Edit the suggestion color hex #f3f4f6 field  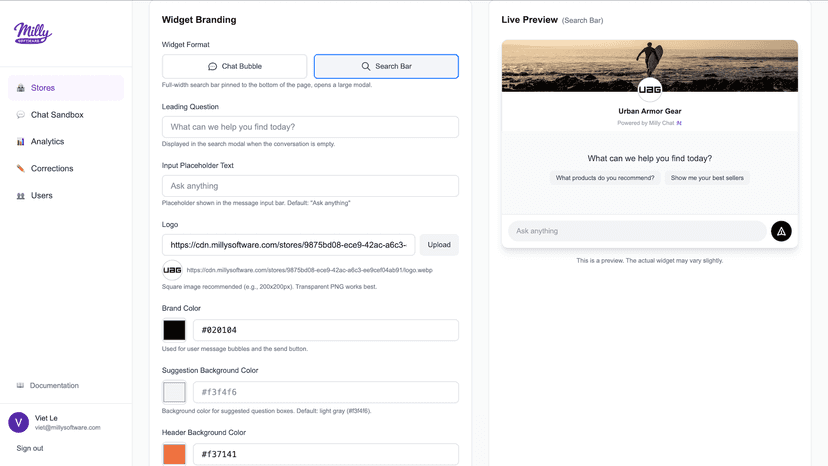[326, 392]
